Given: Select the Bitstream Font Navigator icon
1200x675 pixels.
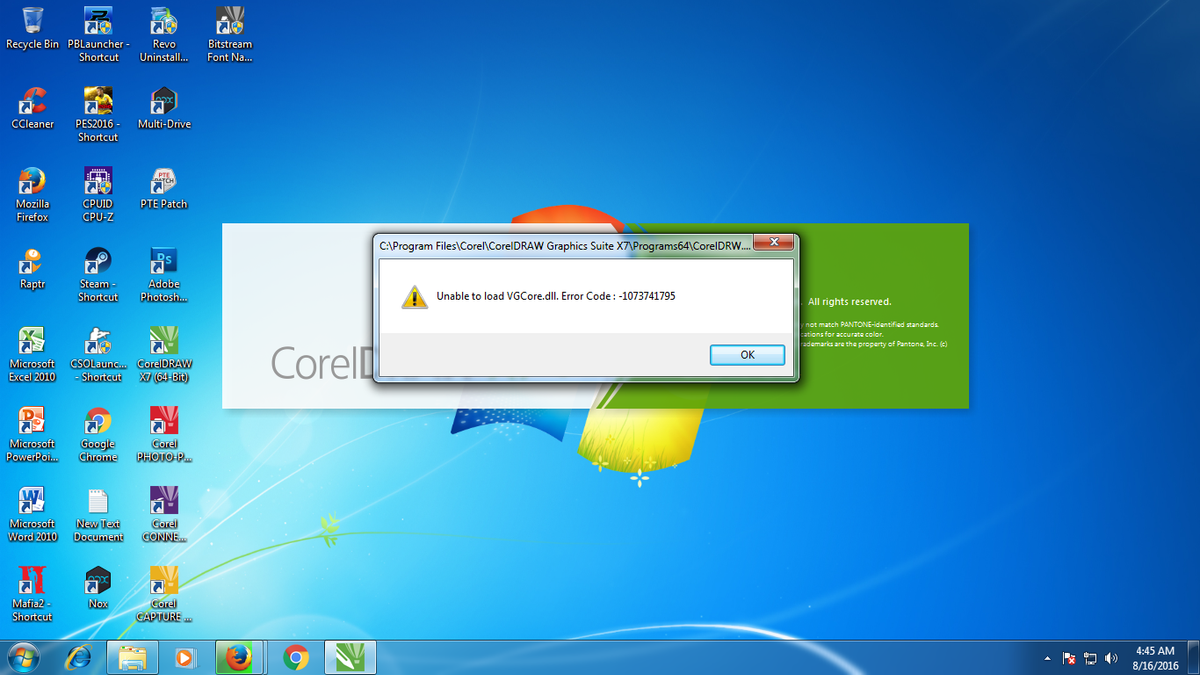Looking at the screenshot, I should (x=230, y=33).
